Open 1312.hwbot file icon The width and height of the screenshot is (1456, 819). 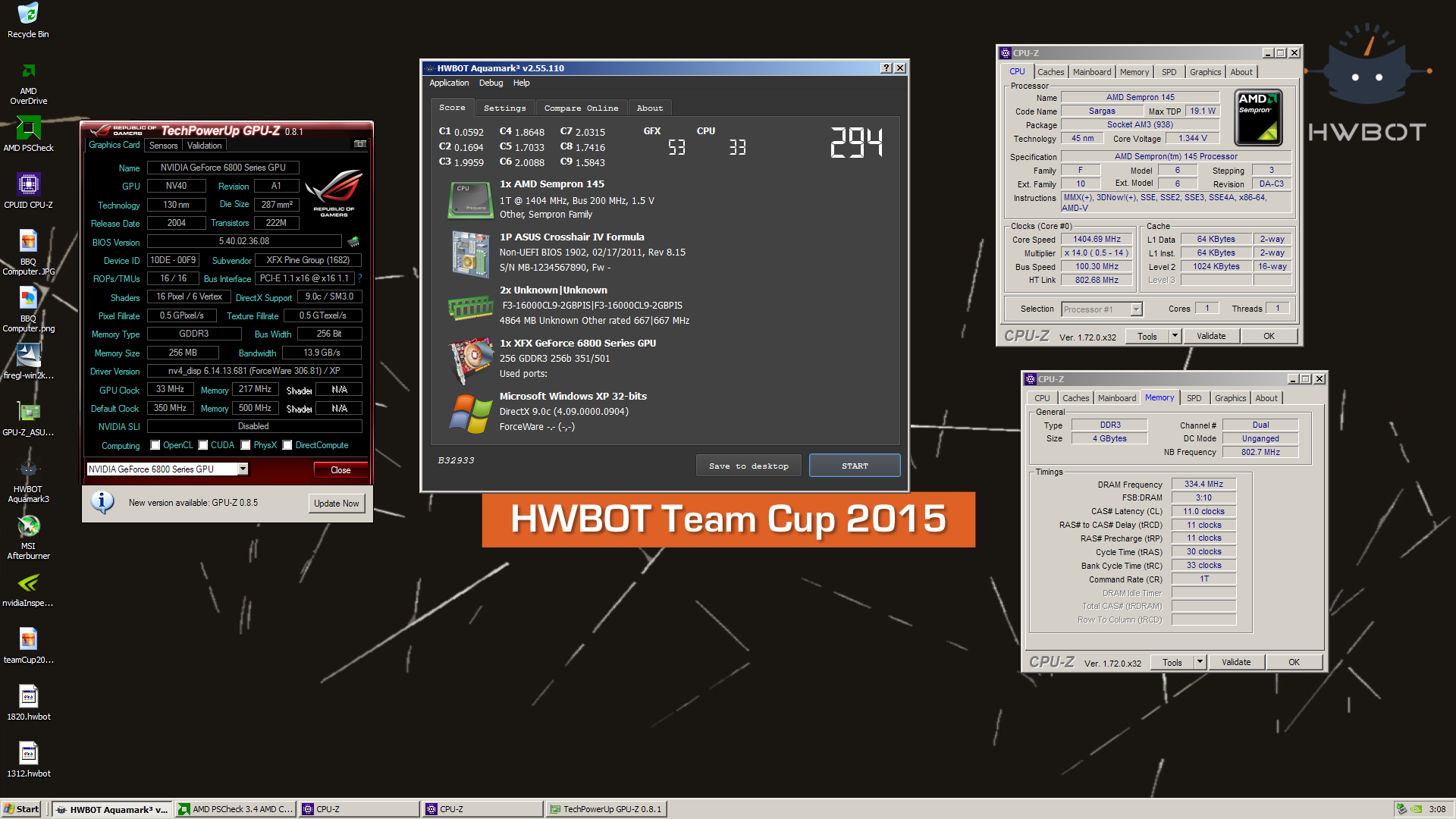28,759
